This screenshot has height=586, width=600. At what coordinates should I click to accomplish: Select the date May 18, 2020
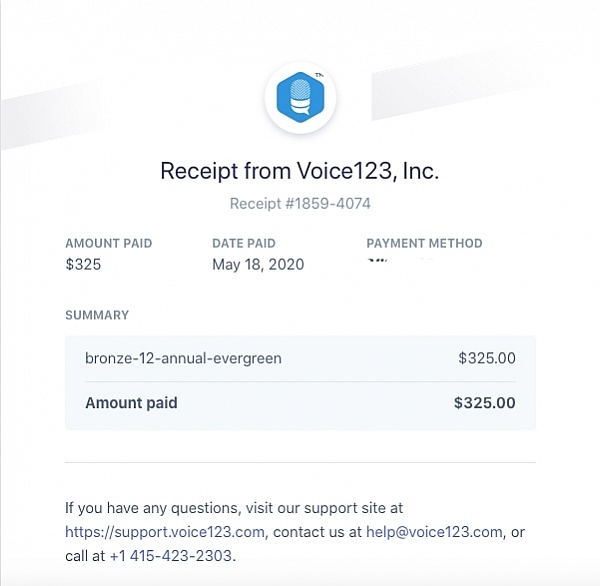(x=258, y=265)
